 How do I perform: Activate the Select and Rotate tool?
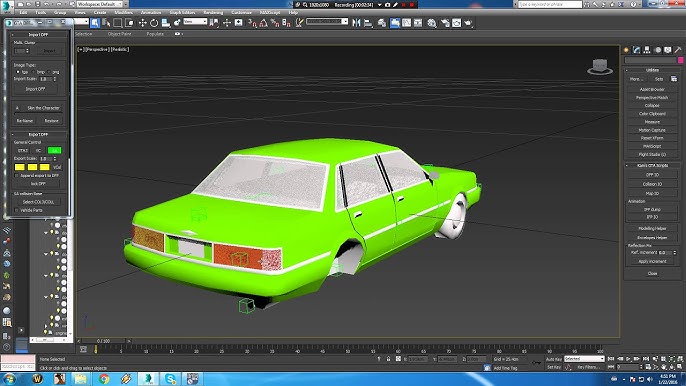point(154,23)
